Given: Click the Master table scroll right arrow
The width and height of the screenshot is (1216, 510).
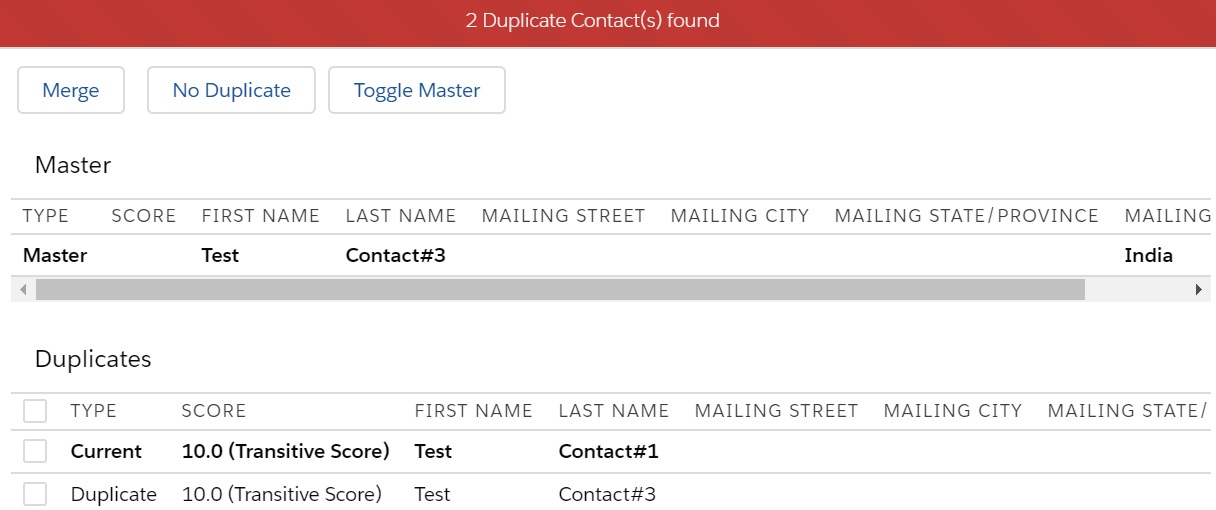Looking at the screenshot, I should (x=1198, y=290).
